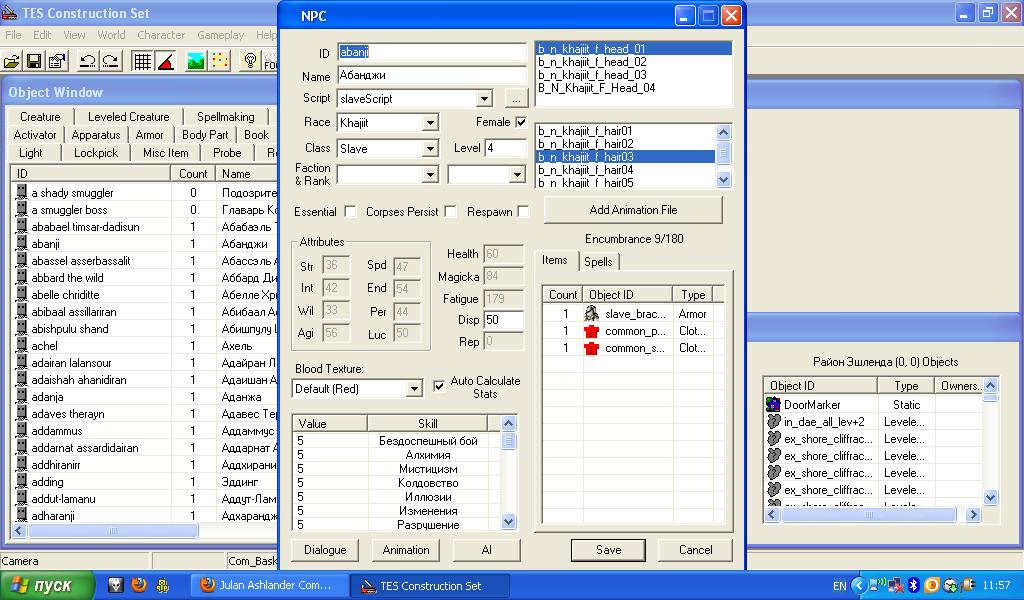Switch to the Items tab
The image size is (1024, 600).
[554, 260]
